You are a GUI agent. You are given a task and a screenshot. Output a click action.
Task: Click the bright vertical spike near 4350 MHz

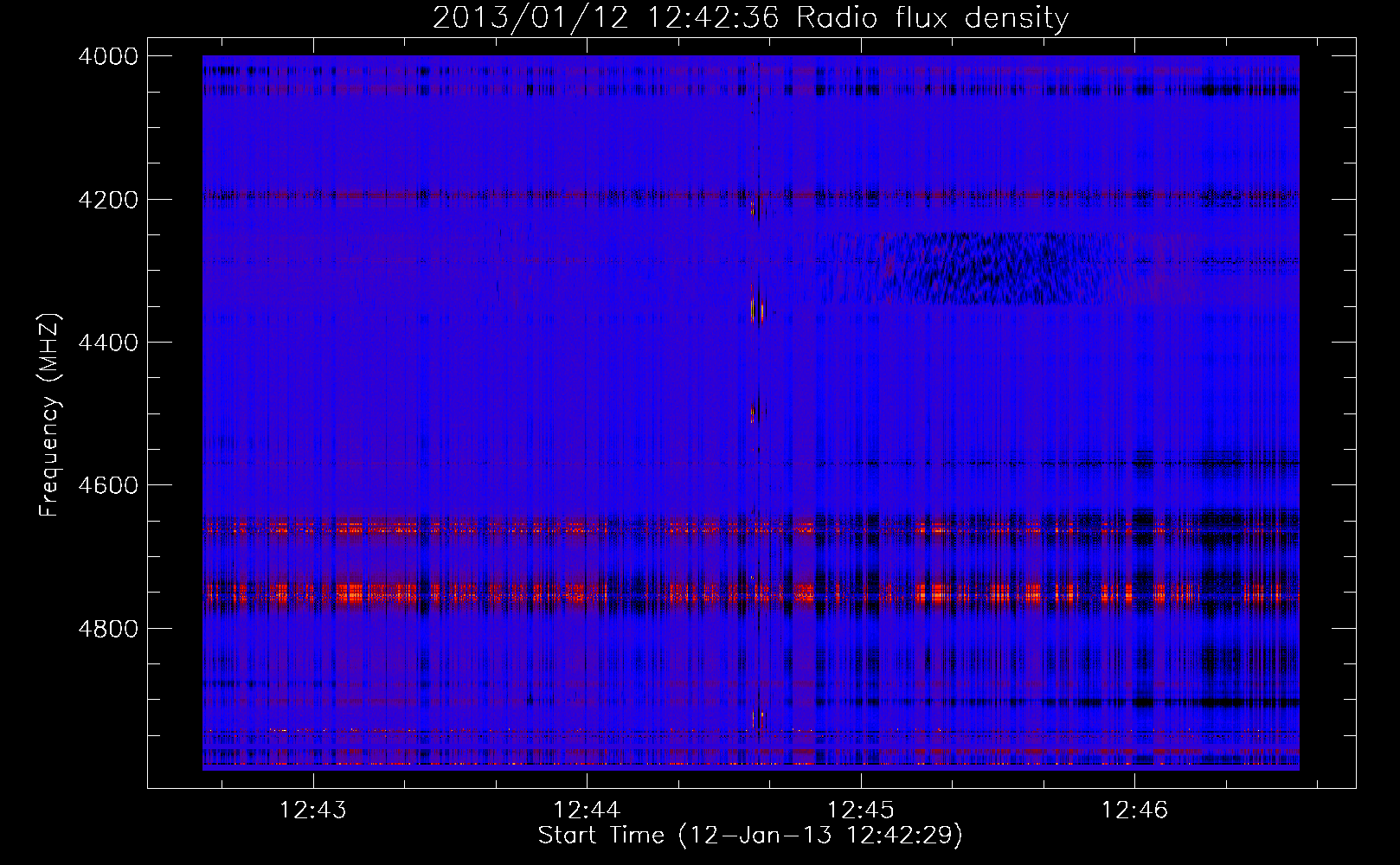click(x=753, y=304)
